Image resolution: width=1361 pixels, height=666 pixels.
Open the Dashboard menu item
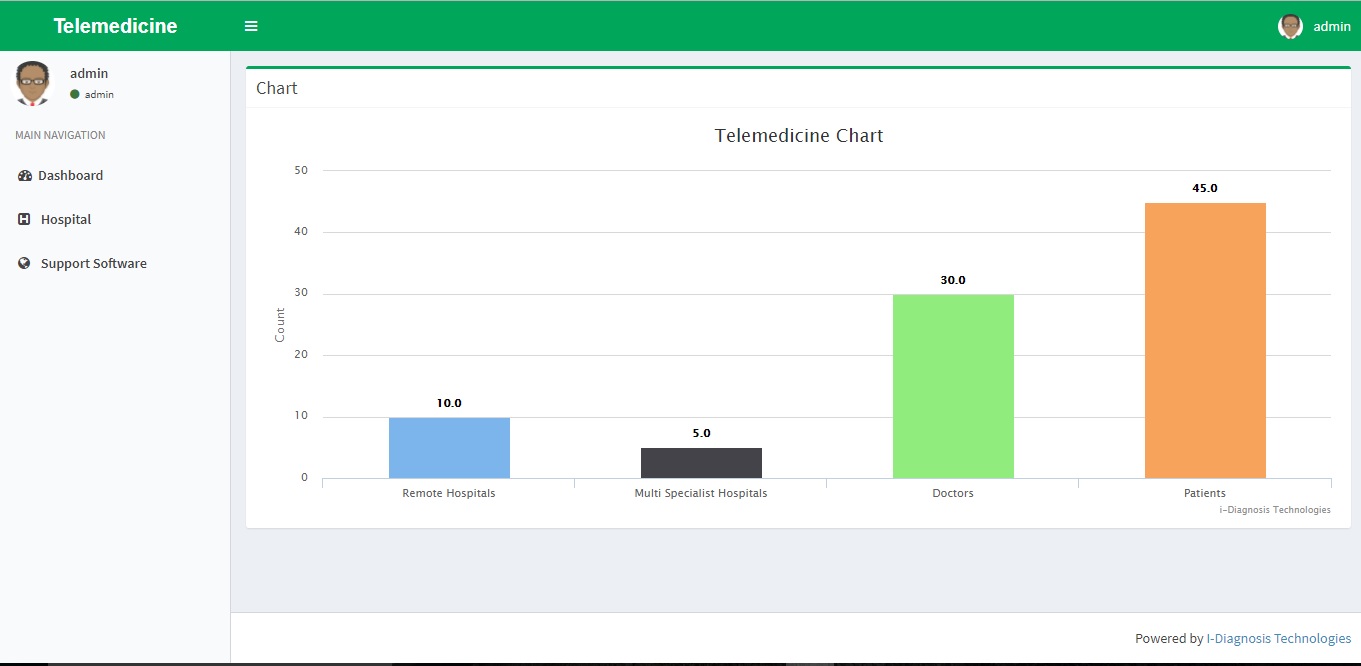point(70,176)
